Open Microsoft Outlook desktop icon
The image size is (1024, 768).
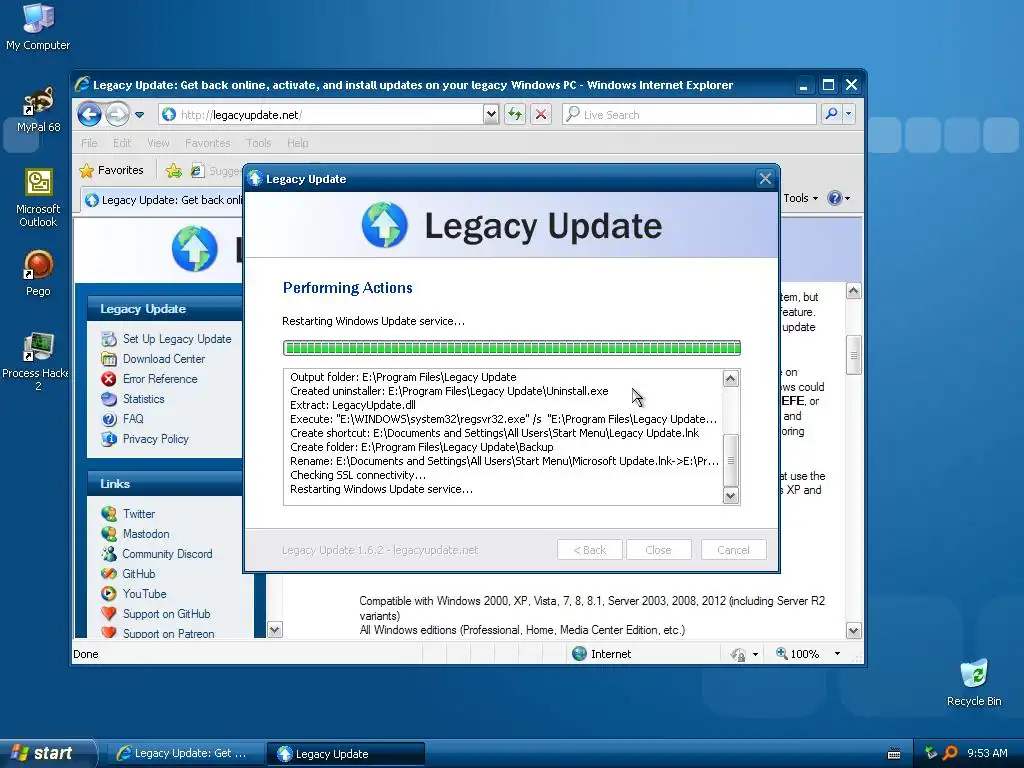pyautogui.click(x=38, y=198)
